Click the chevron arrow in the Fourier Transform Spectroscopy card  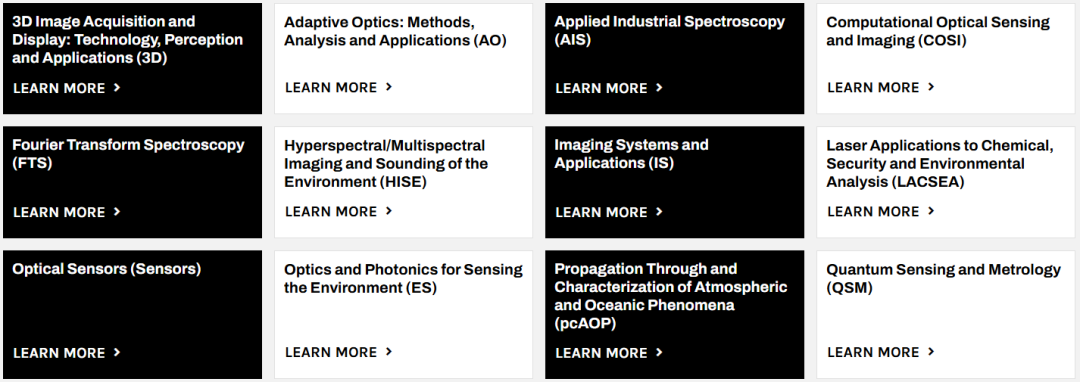pyautogui.click(x=117, y=211)
